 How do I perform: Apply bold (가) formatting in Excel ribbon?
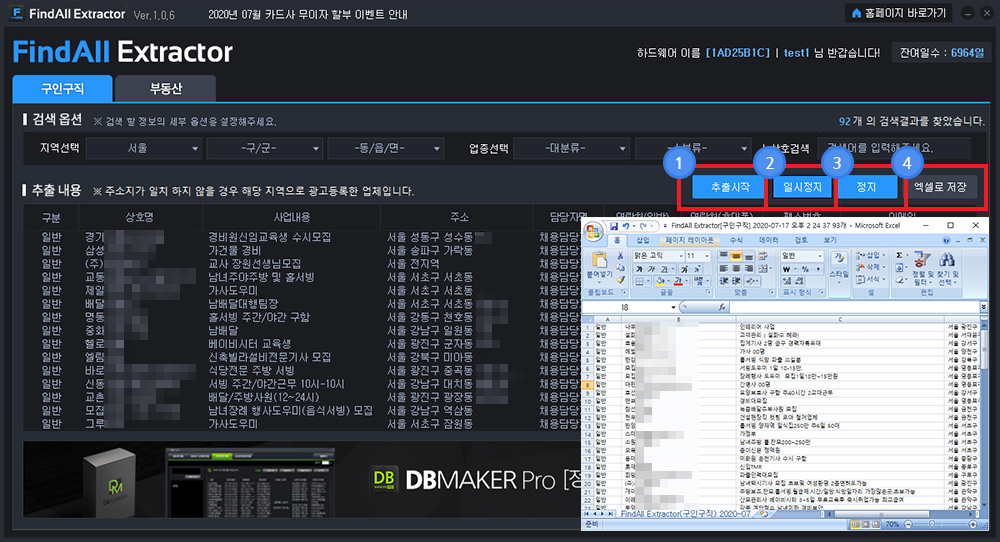point(639,270)
